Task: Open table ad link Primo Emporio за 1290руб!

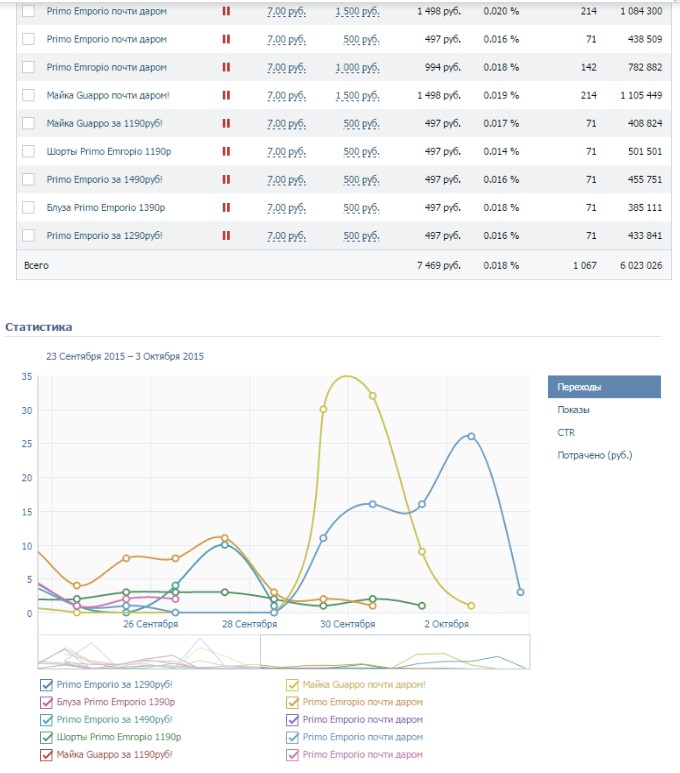Action: pos(105,236)
